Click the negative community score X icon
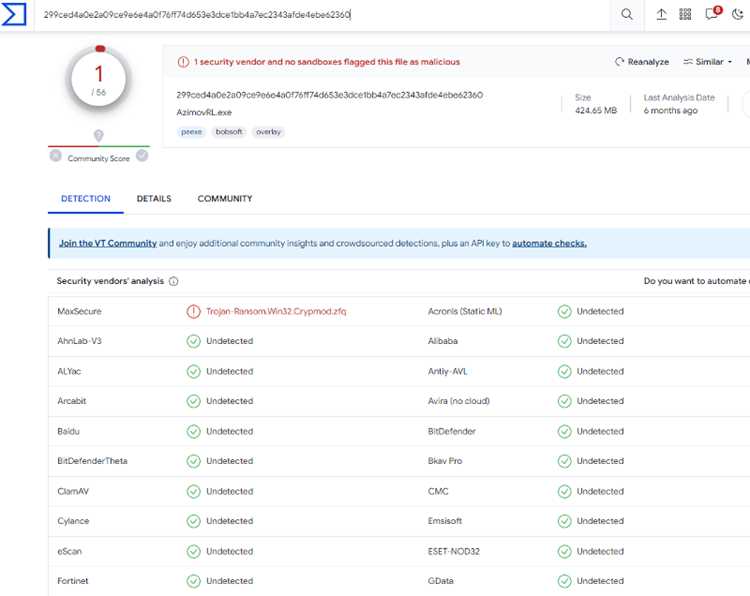The height and width of the screenshot is (596, 750). (55, 156)
